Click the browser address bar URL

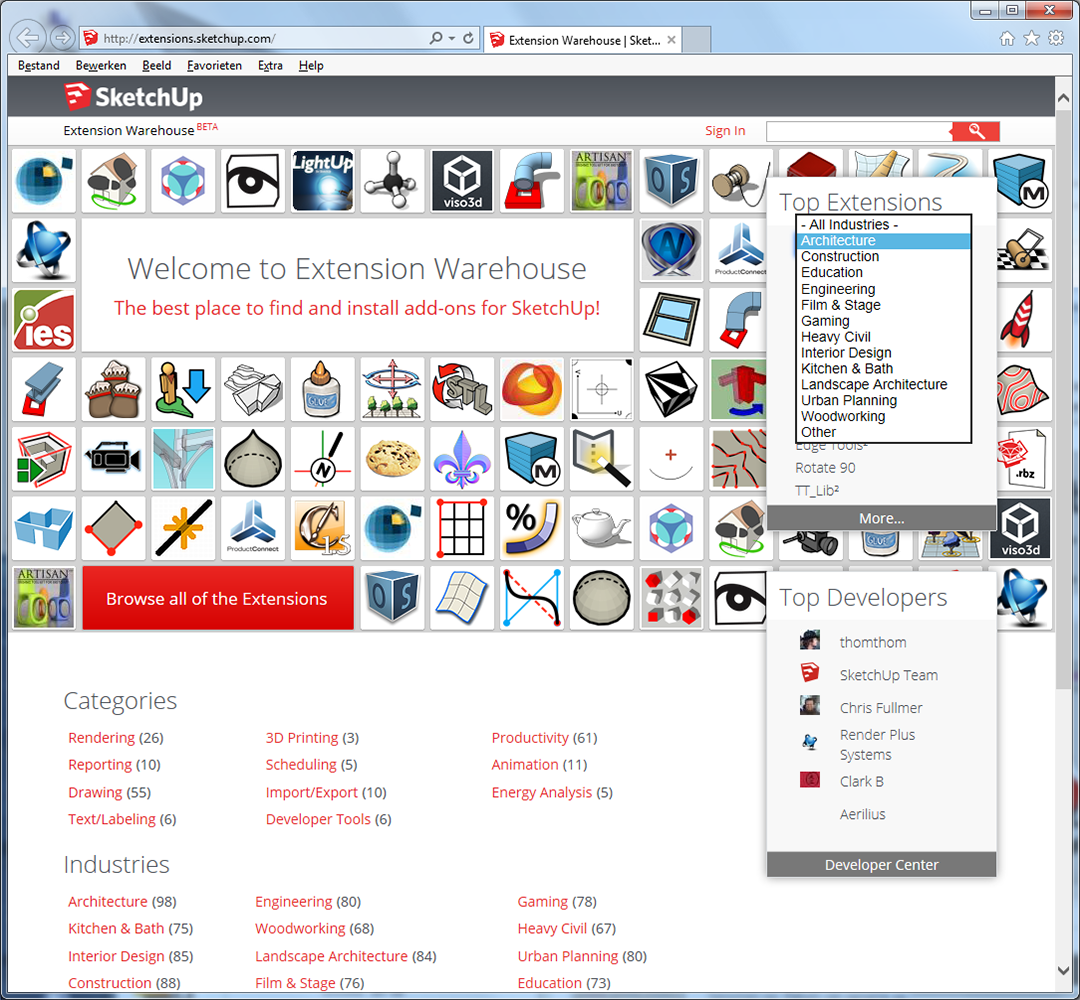[x=189, y=39]
